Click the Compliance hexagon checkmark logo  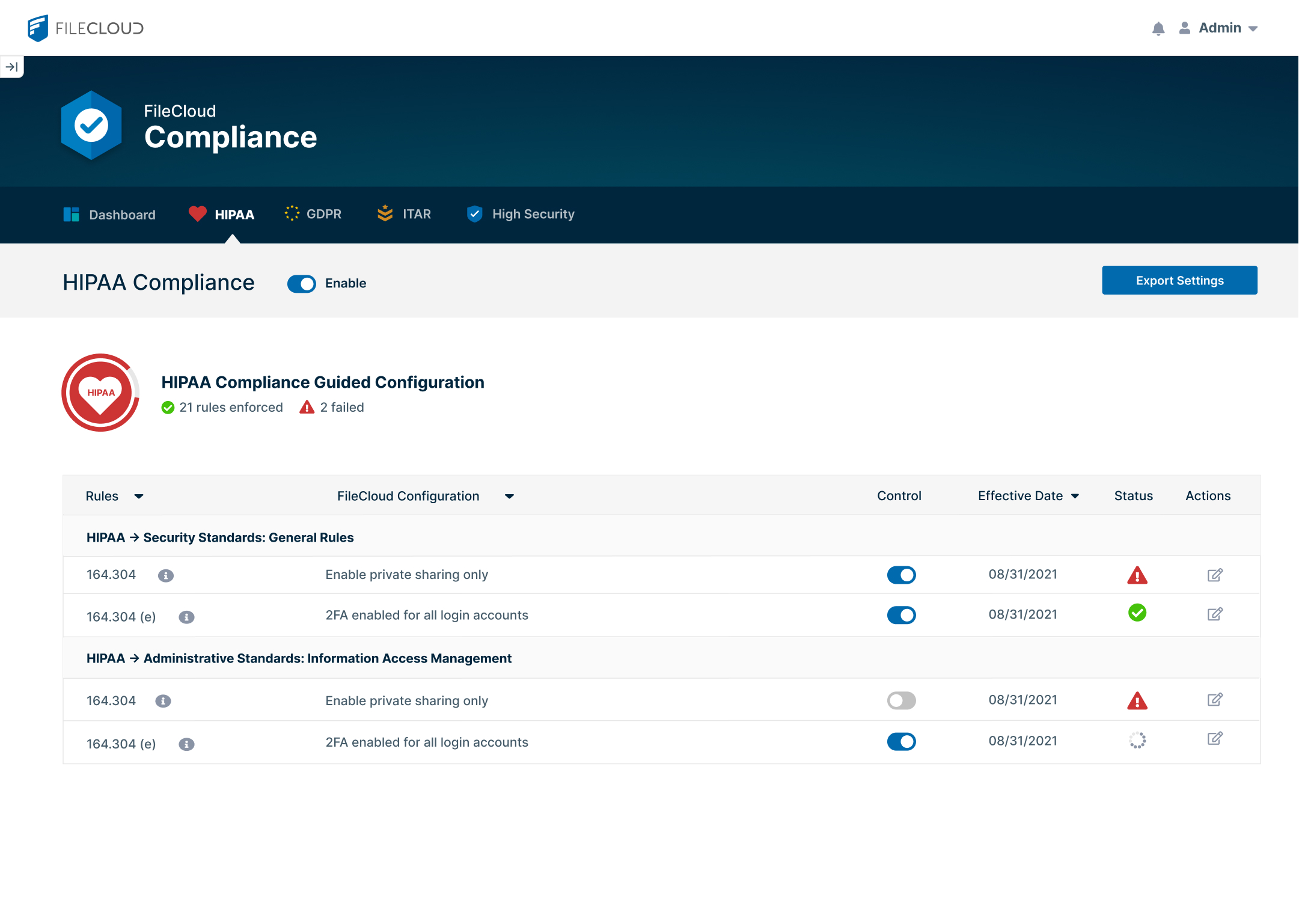click(x=91, y=125)
